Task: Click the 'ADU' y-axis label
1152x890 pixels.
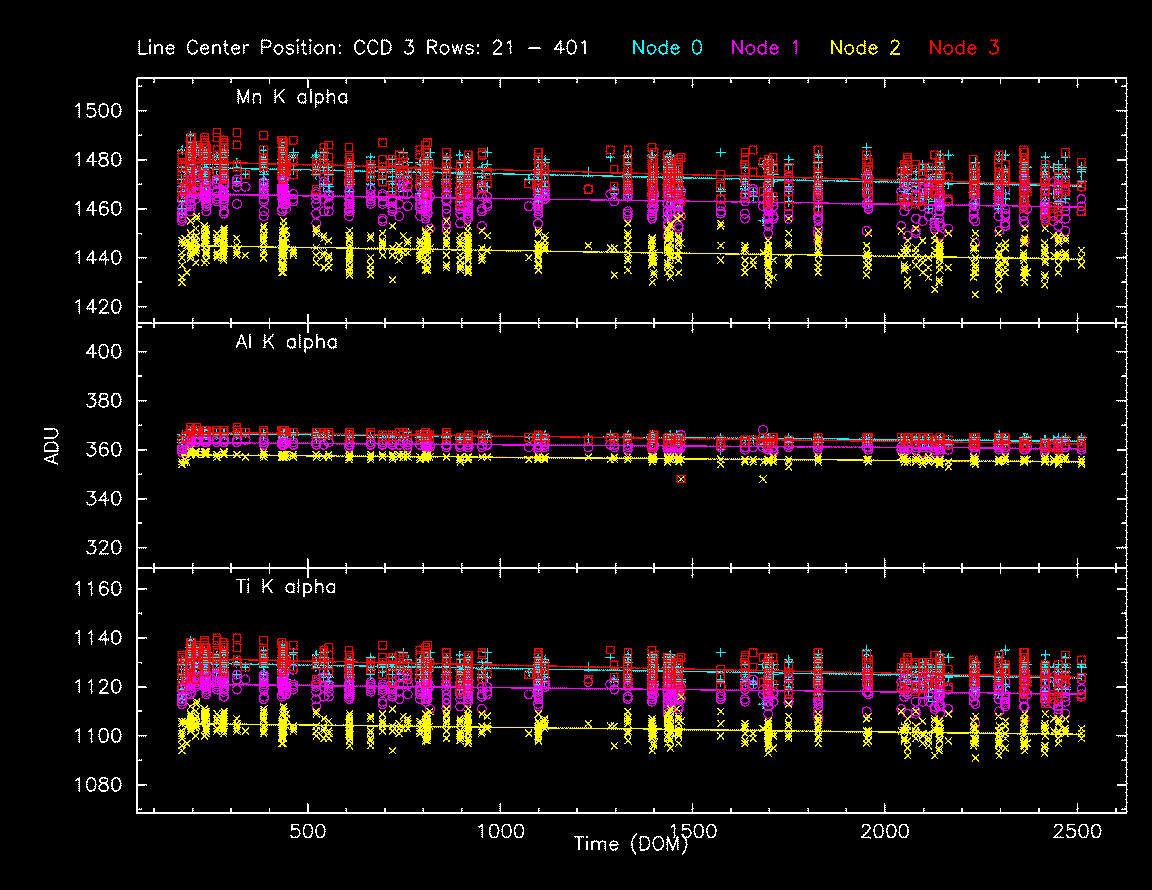Action: click(56, 448)
